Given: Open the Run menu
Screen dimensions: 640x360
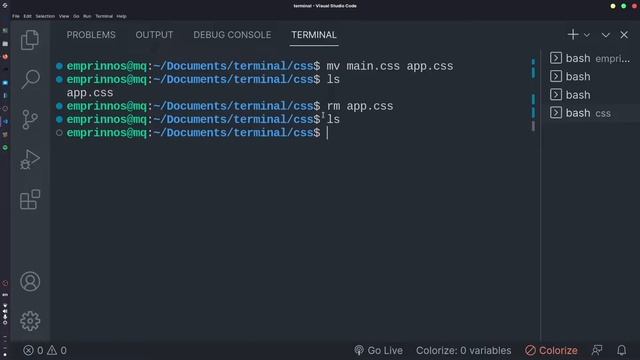Looking at the screenshot, I should [x=87, y=16].
